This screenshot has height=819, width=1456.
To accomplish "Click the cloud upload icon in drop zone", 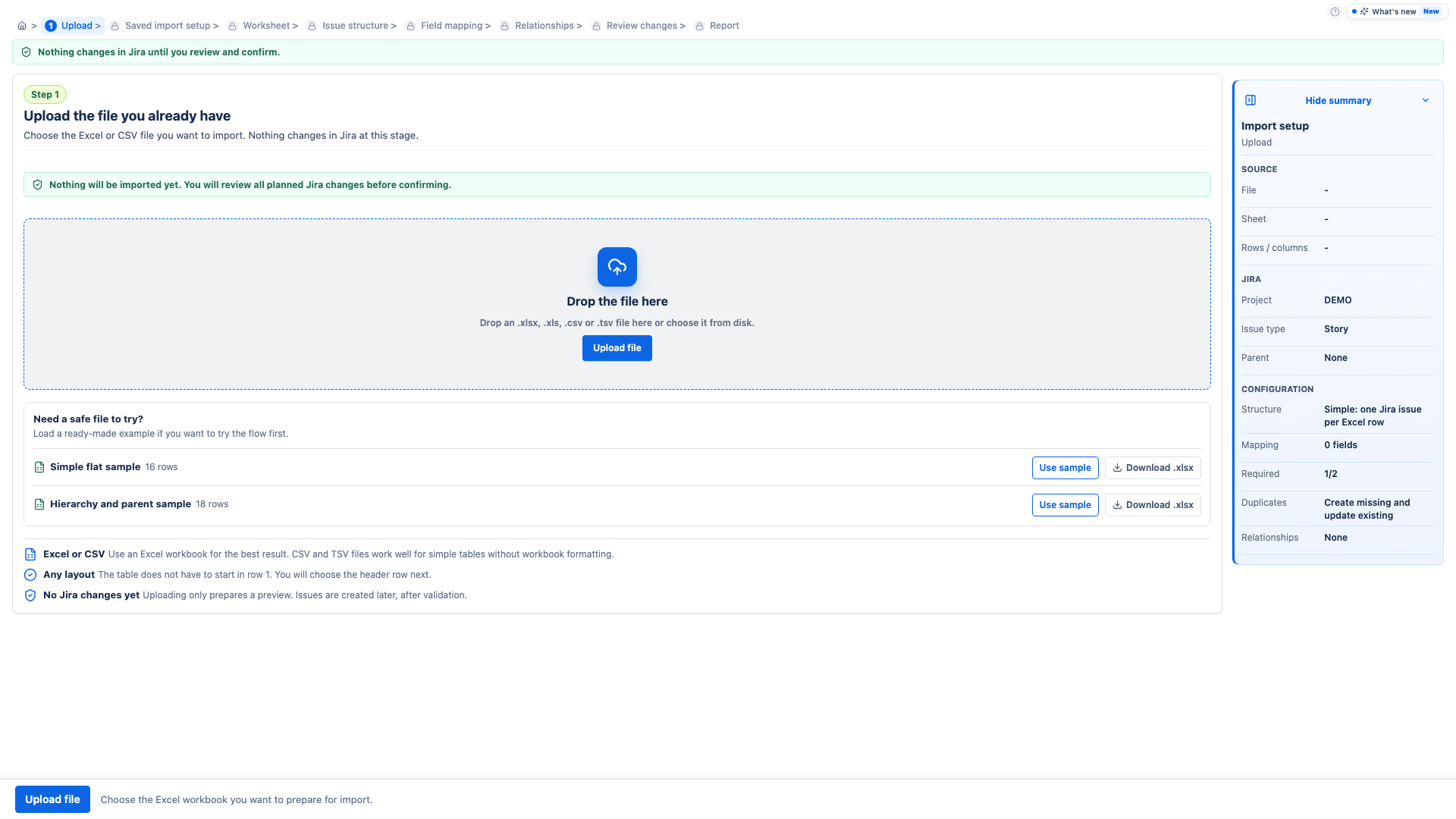I will (617, 267).
